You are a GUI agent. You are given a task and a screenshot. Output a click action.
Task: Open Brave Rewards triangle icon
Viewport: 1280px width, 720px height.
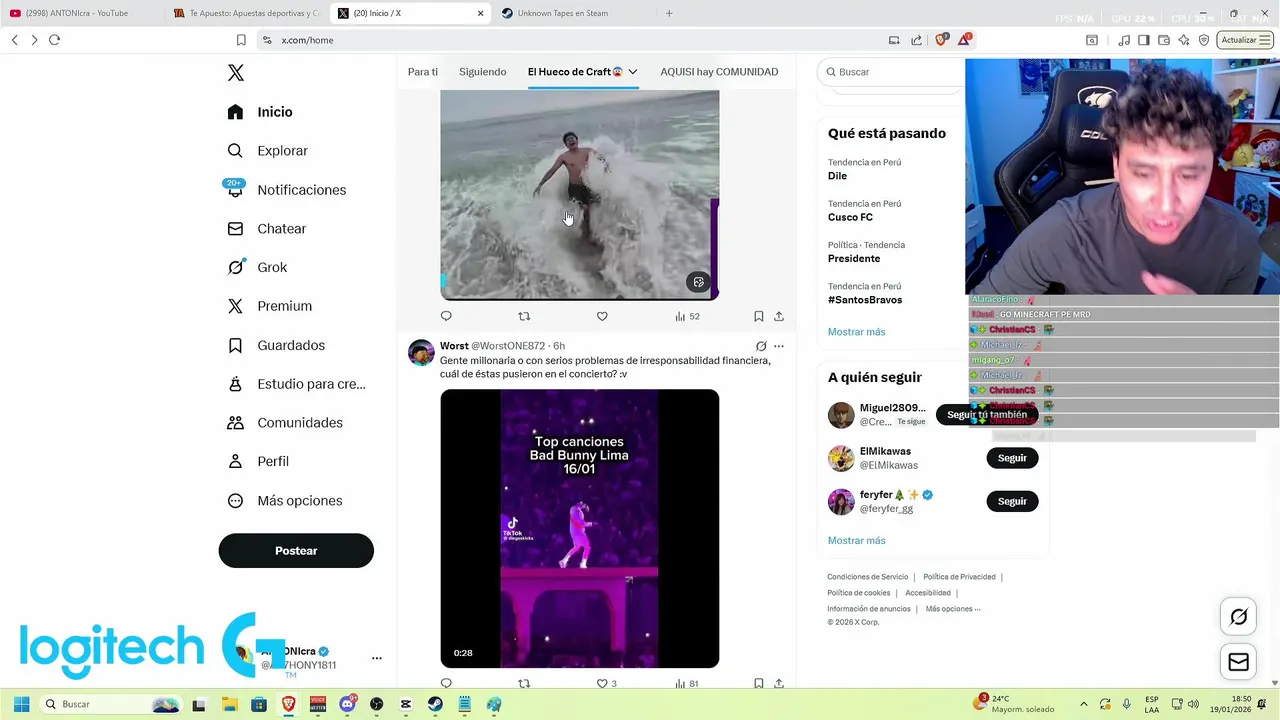(964, 40)
